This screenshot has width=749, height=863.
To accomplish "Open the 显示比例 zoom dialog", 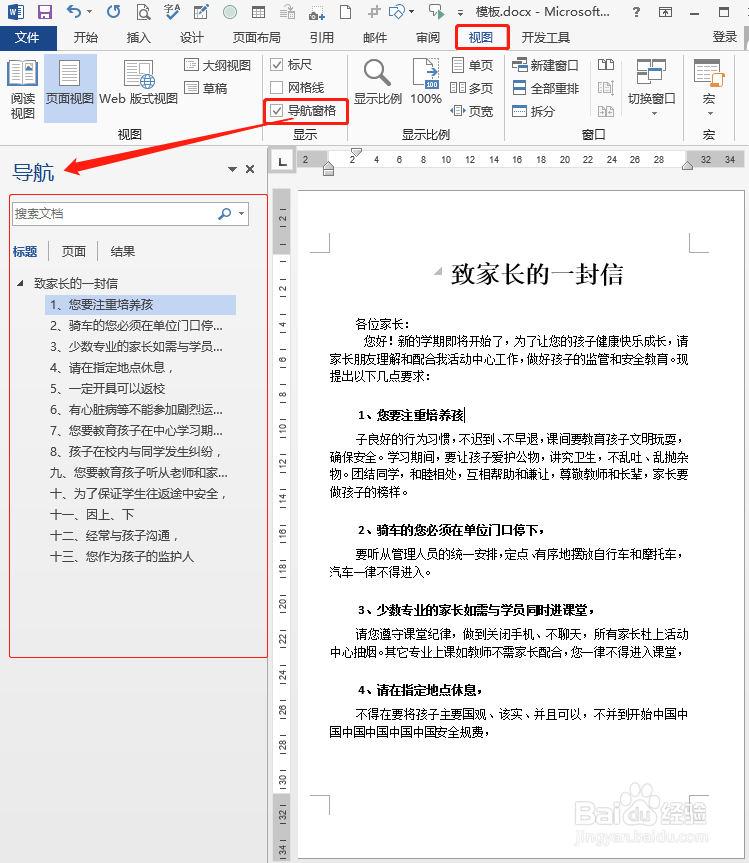I will click(378, 83).
